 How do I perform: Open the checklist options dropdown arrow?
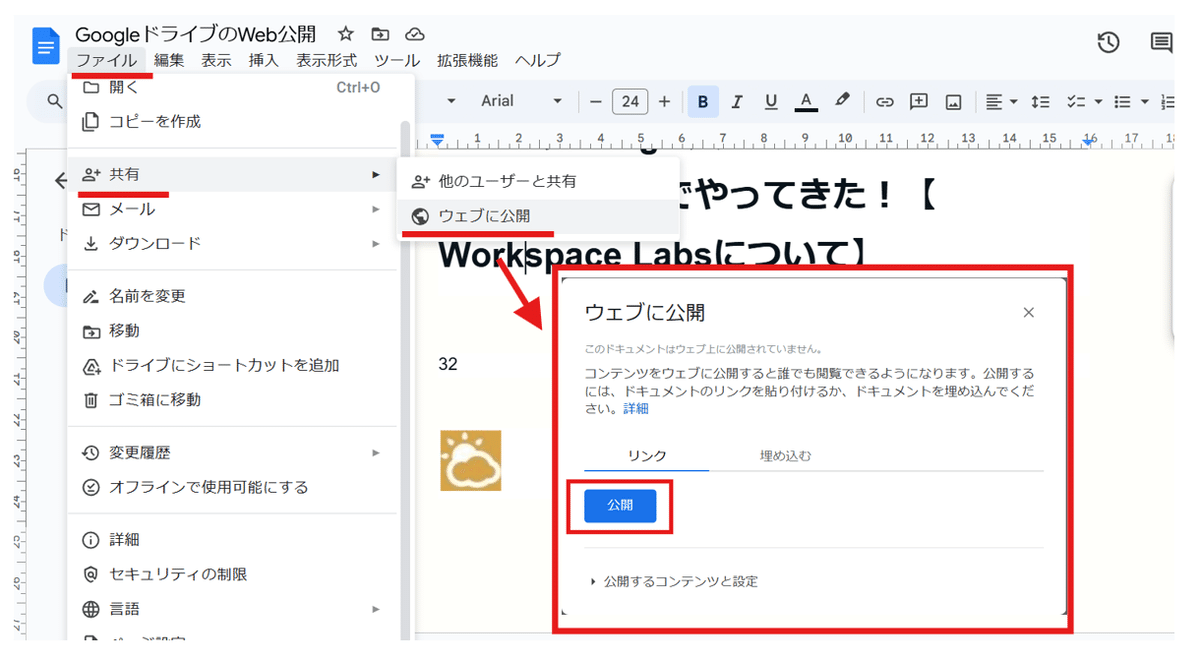pos(1097,101)
